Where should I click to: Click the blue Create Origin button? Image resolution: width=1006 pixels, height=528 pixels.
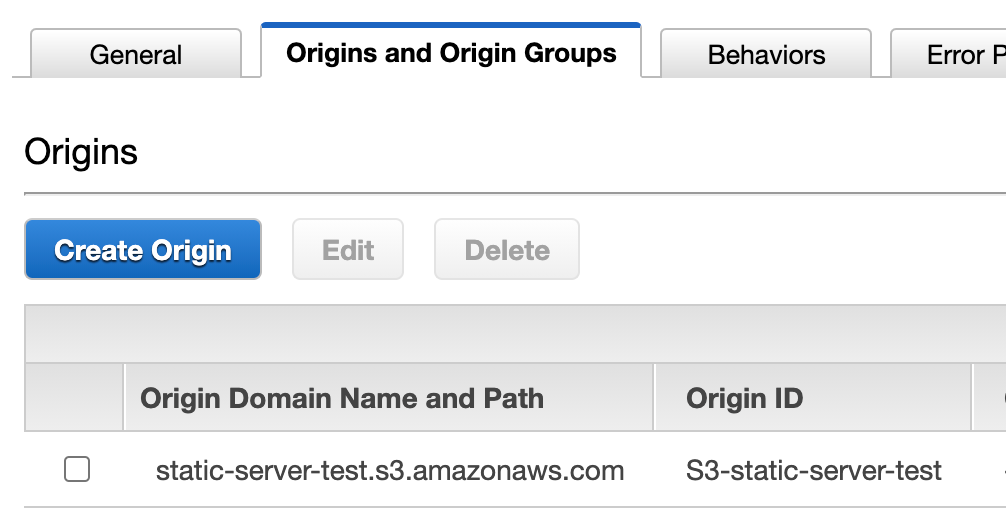pos(143,249)
